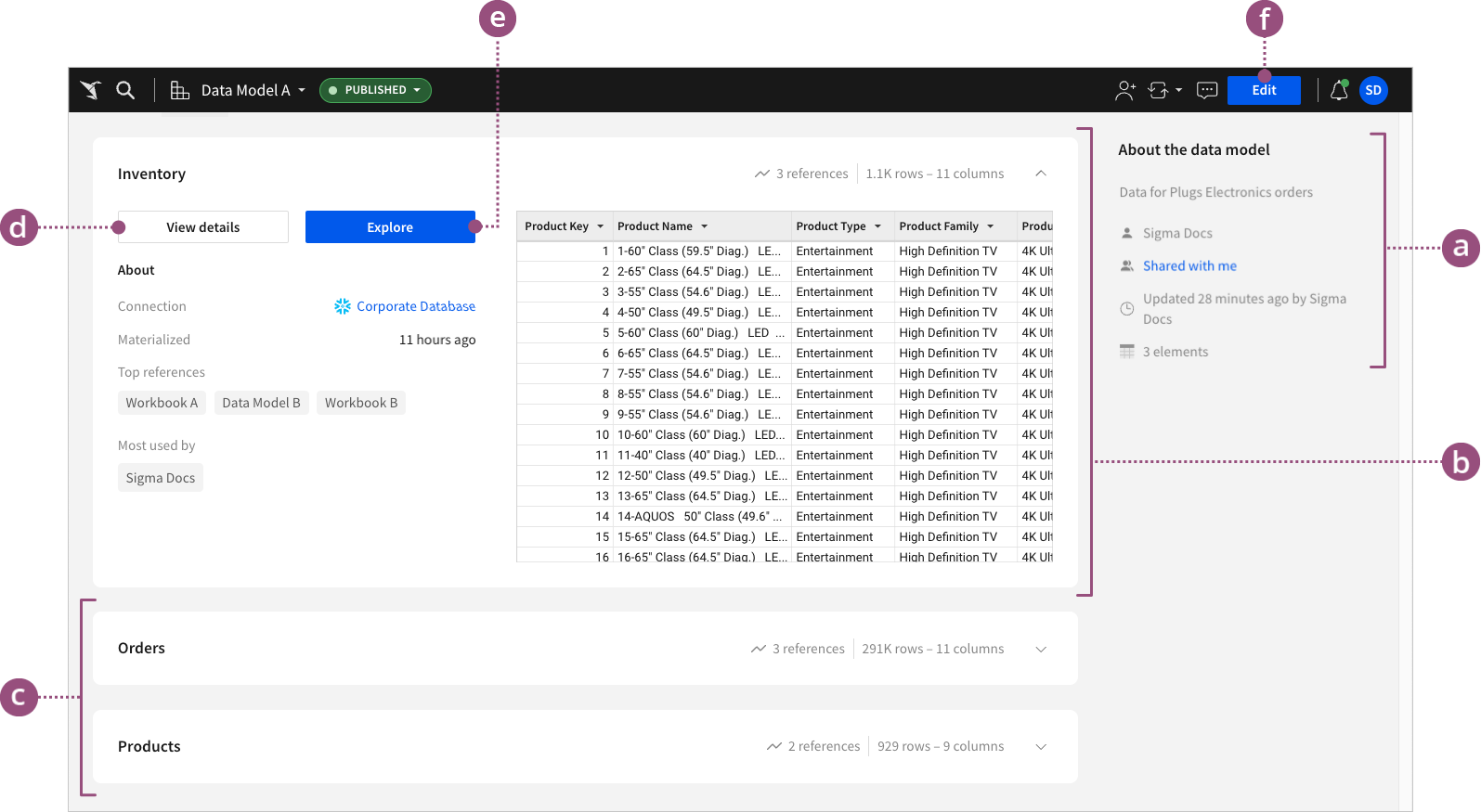Open Product Name column menu

click(x=705, y=226)
